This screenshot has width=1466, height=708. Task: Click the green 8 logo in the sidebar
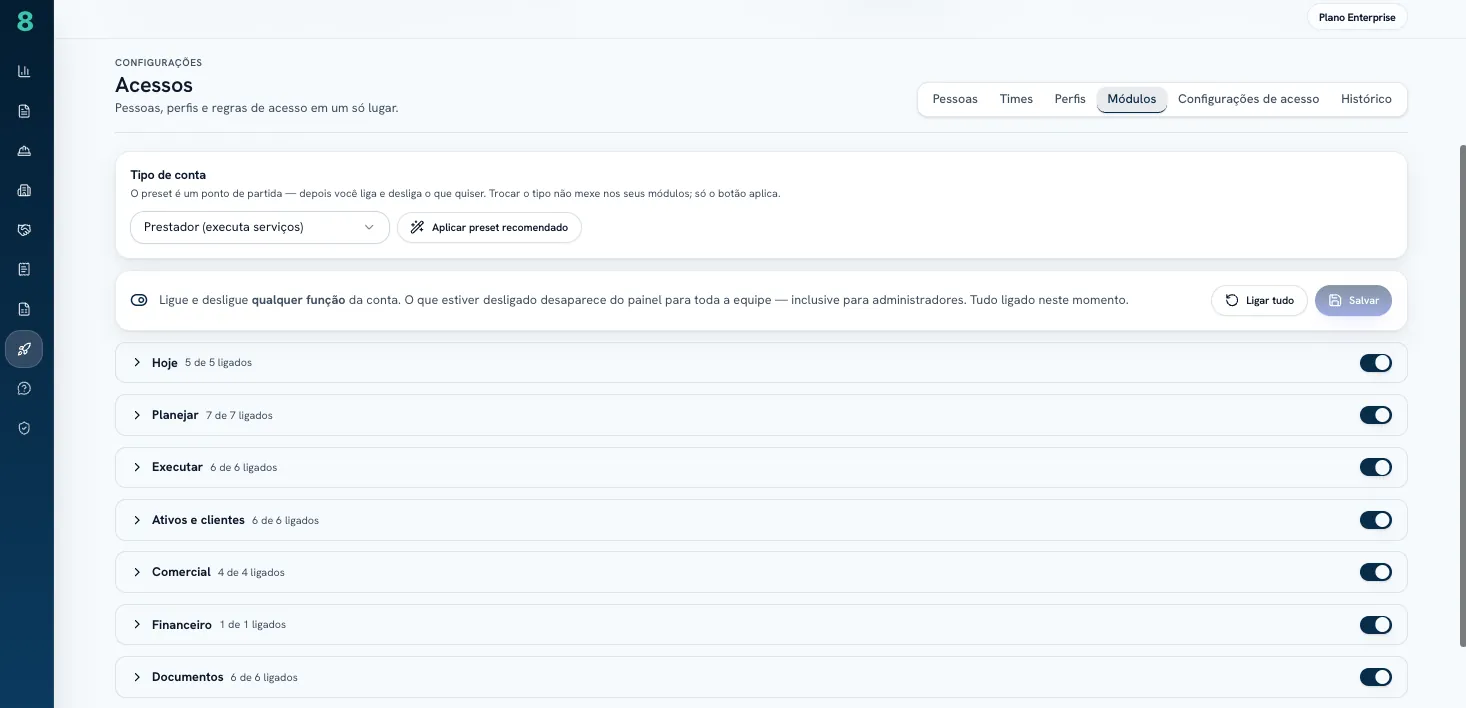click(x=25, y=21)
